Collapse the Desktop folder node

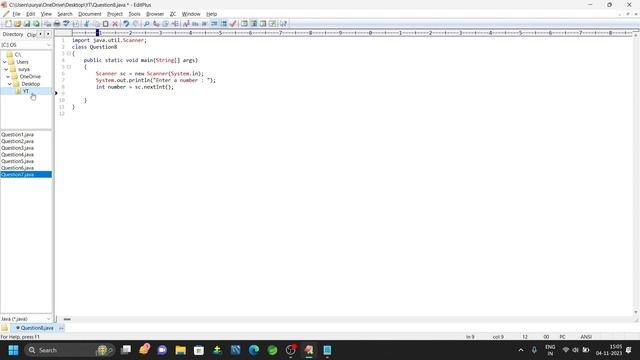click(9, 84)
